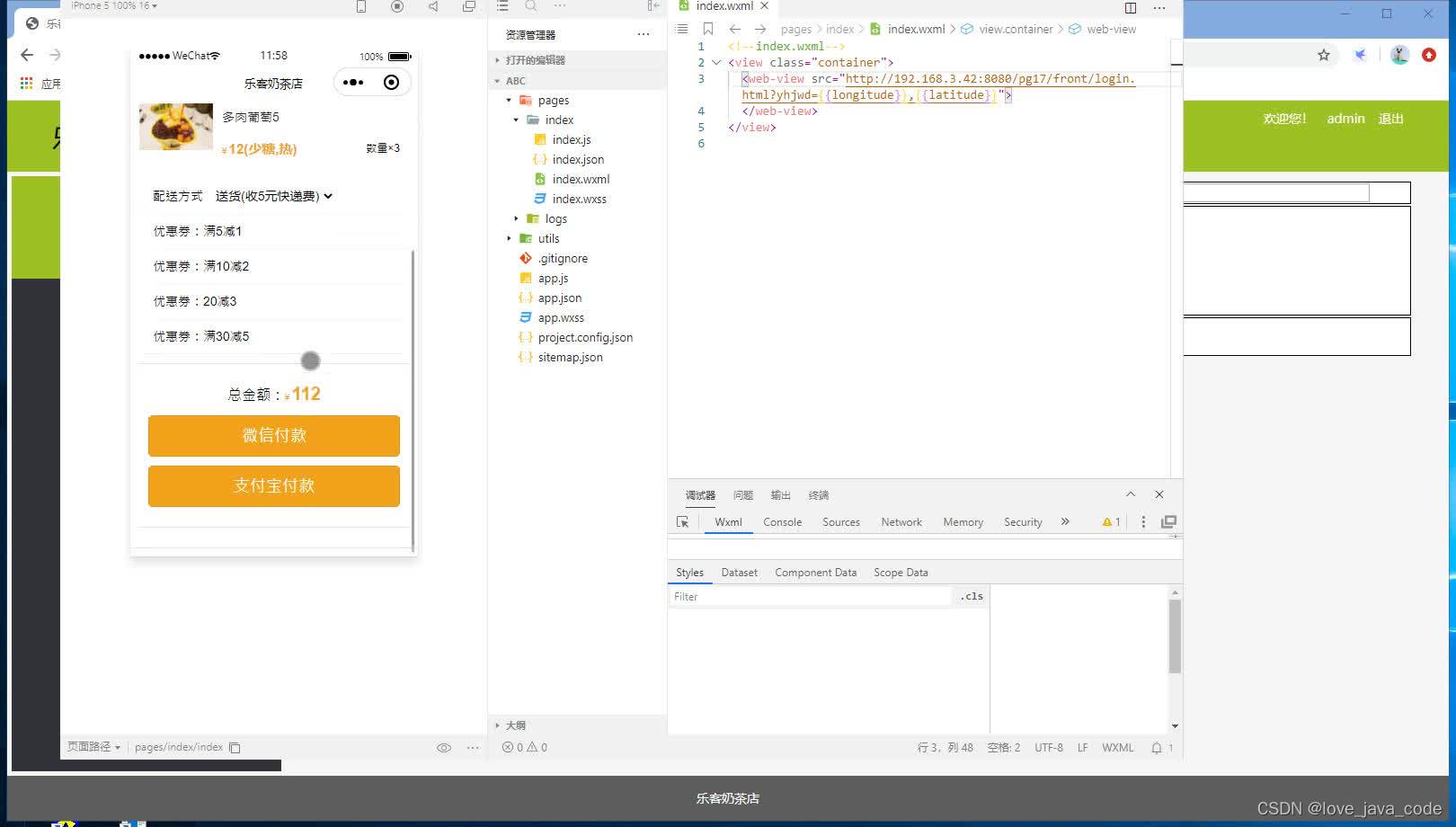Click the Styles Filter input field

811,597
